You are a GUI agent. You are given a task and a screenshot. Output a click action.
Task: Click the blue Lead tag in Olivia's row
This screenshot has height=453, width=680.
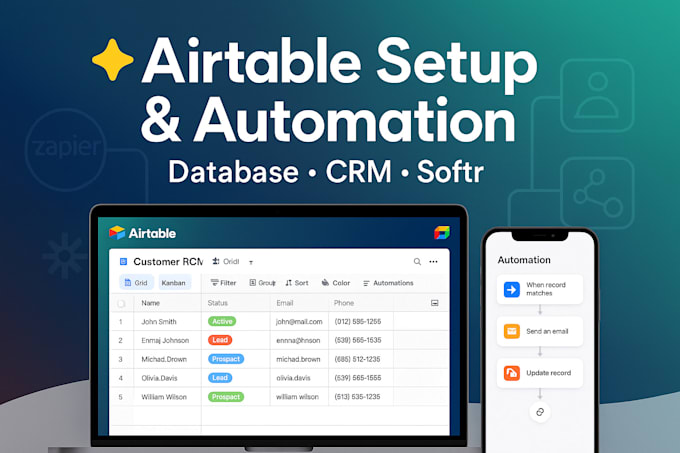pyautogui.click(x=220, y=378)
